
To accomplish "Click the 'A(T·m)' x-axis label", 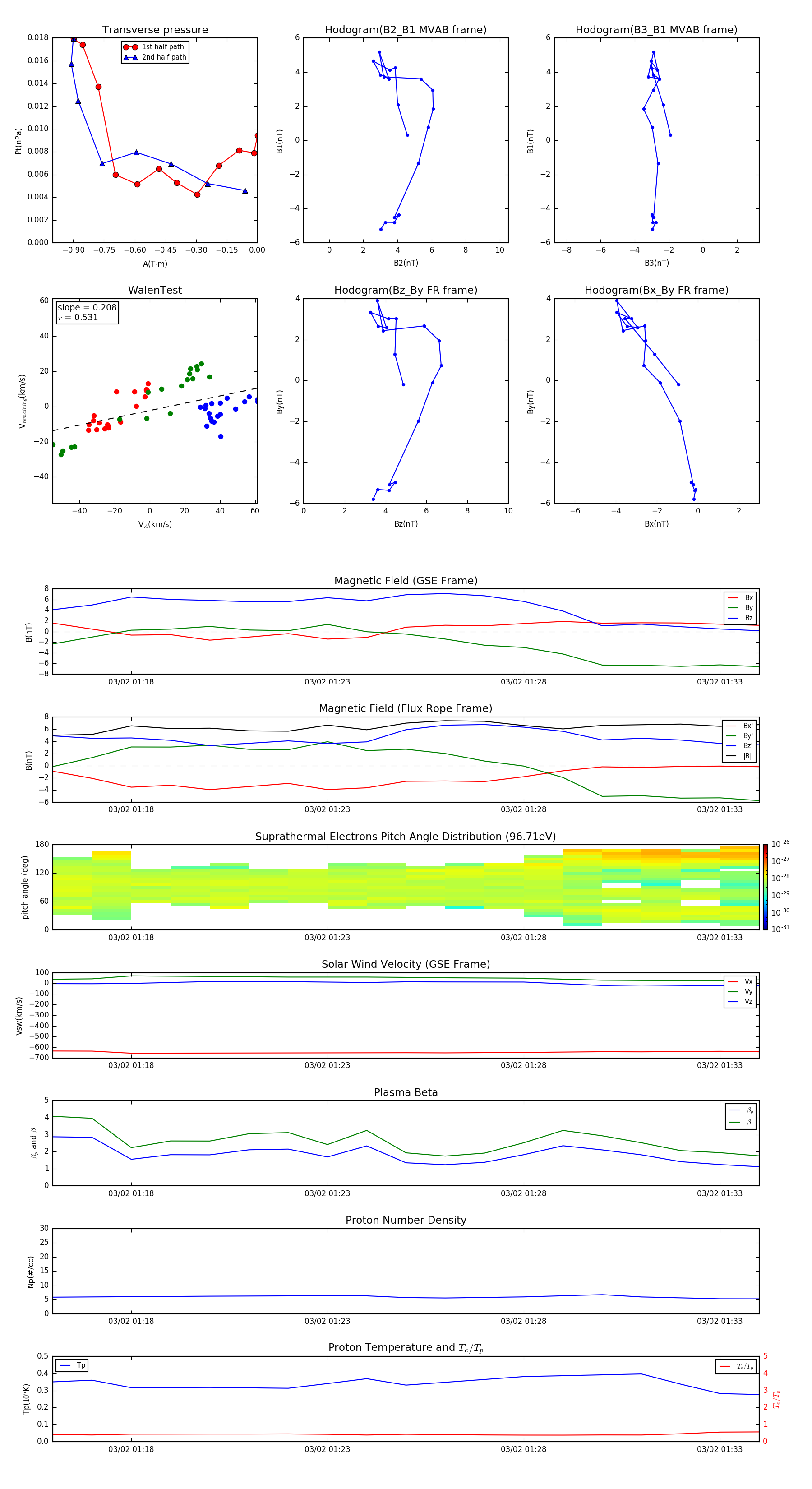I will [x=155, y=264].
